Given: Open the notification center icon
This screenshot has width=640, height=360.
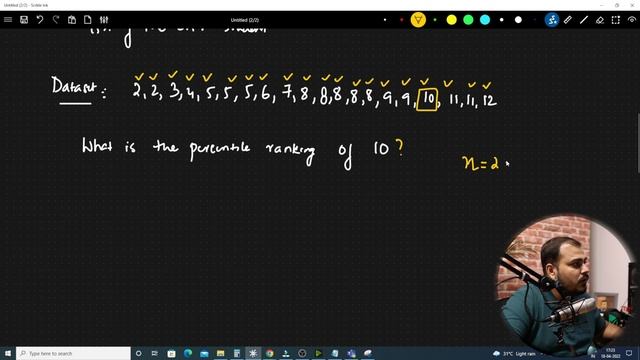Looking at the screenshot, I should click(x=629, y=353).
